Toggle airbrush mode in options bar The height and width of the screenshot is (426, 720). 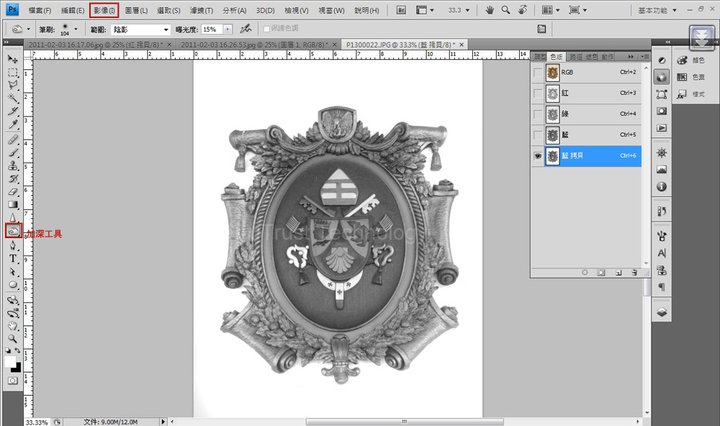pyautogui.click(x=246, y=29)
